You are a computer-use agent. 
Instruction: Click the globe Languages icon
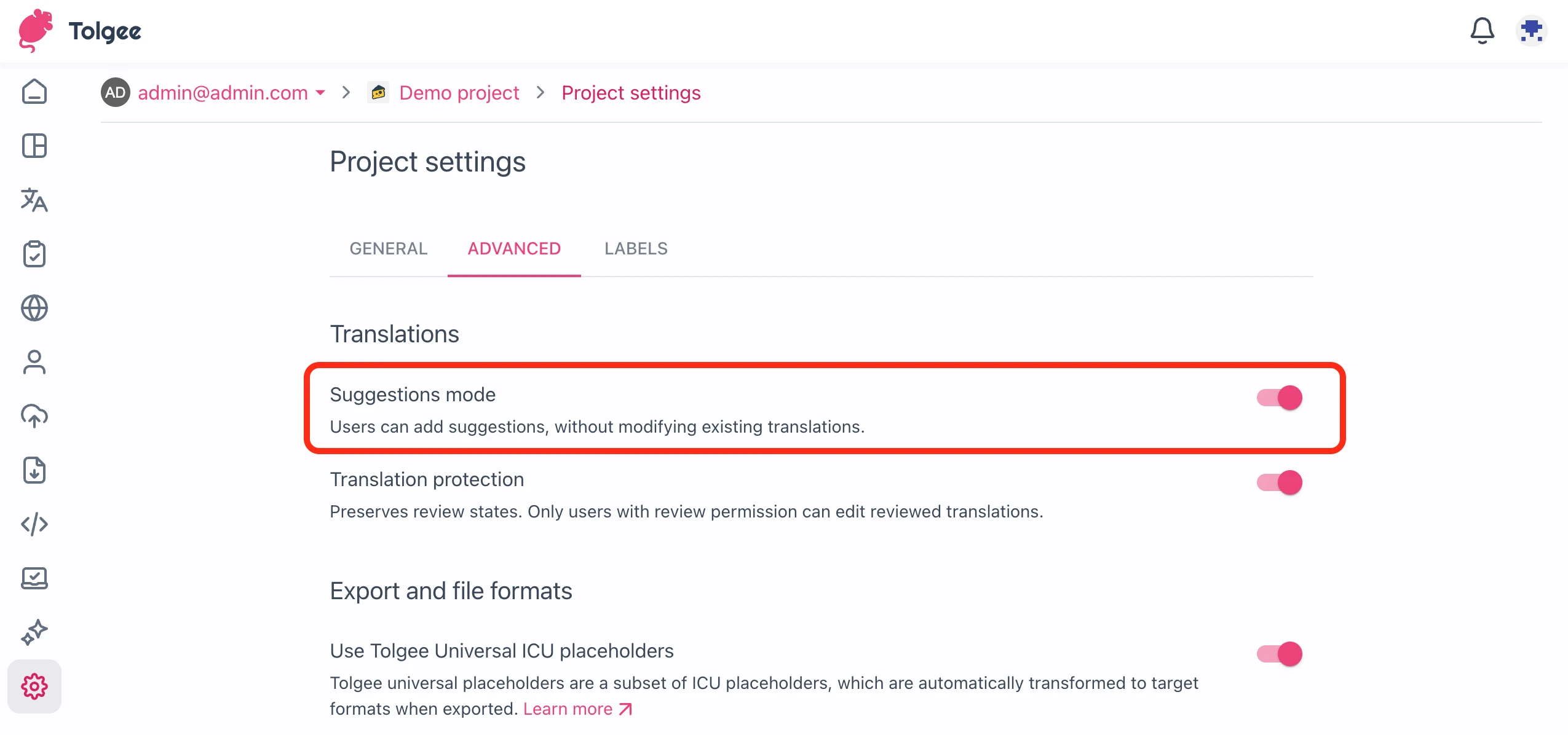click(34, 309)
